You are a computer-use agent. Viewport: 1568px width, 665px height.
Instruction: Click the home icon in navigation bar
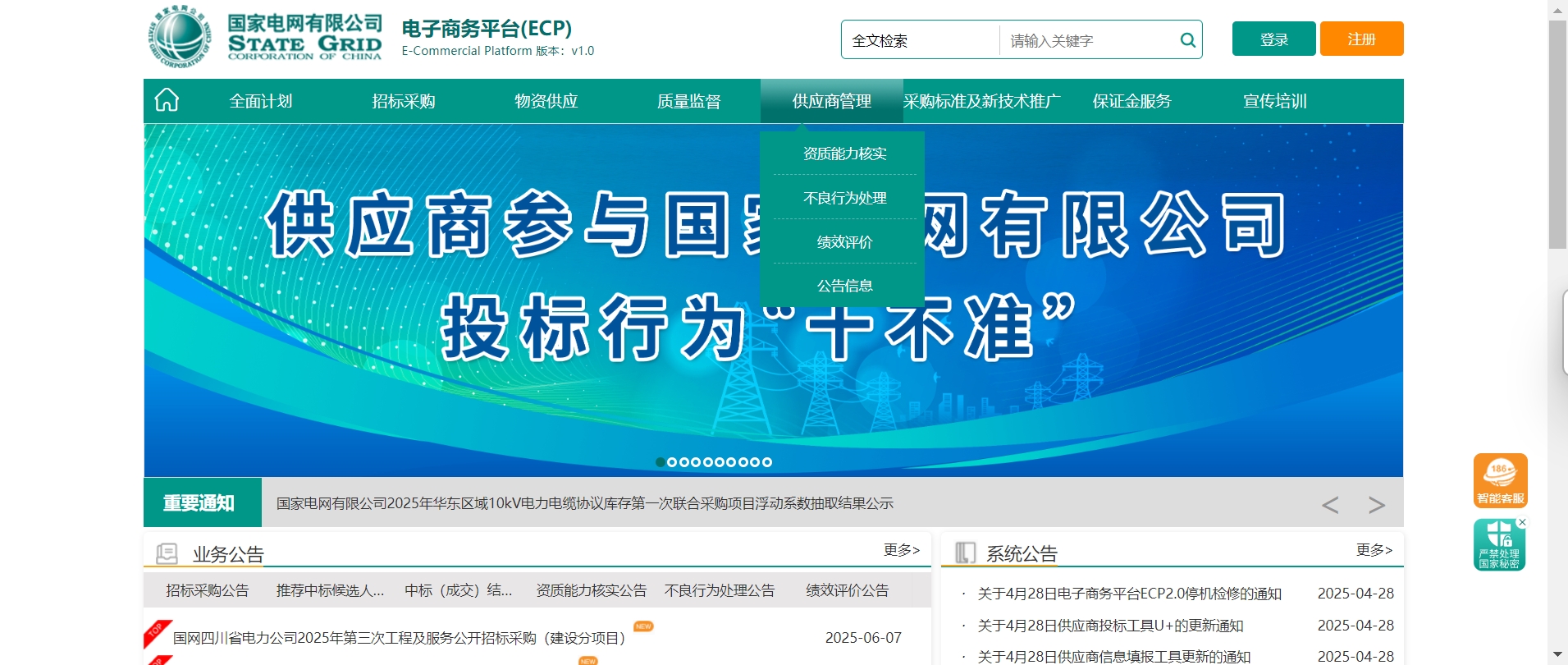167,100
